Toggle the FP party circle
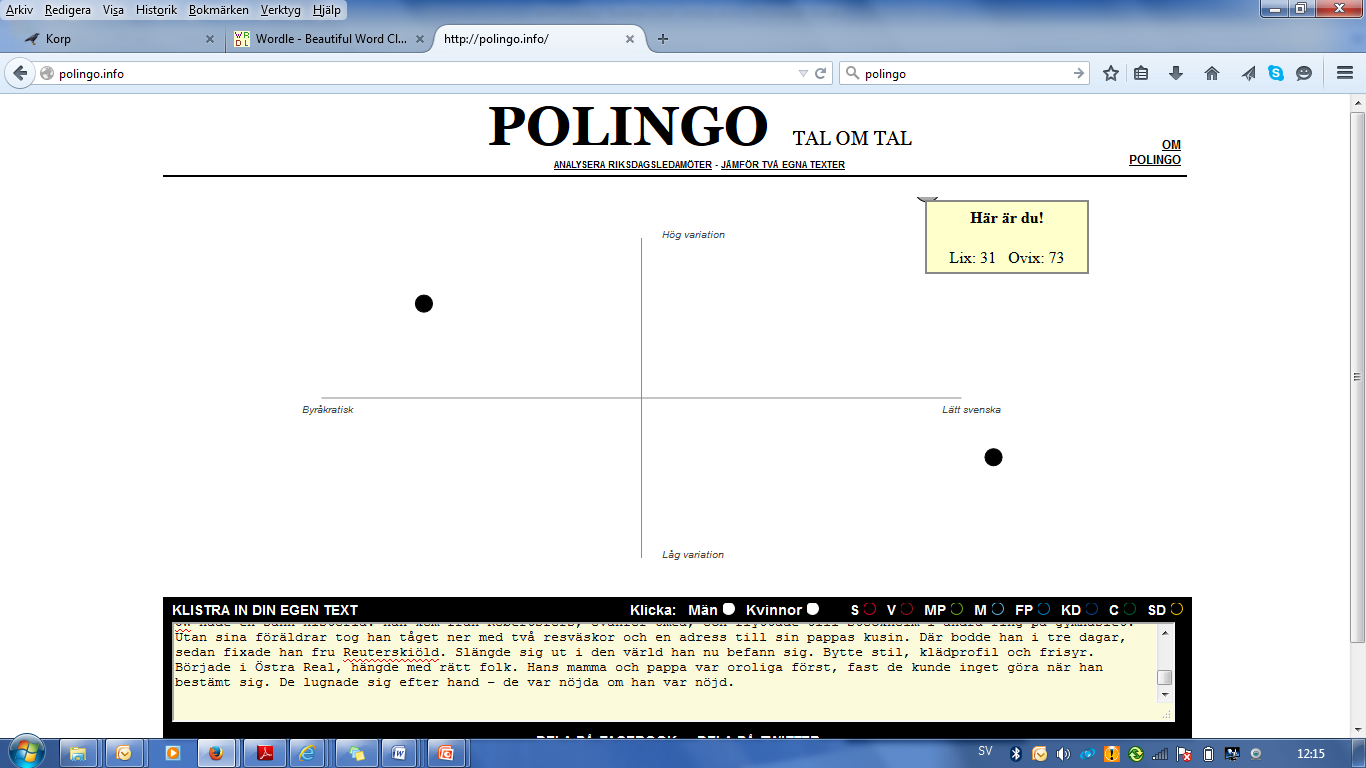1366x768 pixels. (x=1044, y=609)
